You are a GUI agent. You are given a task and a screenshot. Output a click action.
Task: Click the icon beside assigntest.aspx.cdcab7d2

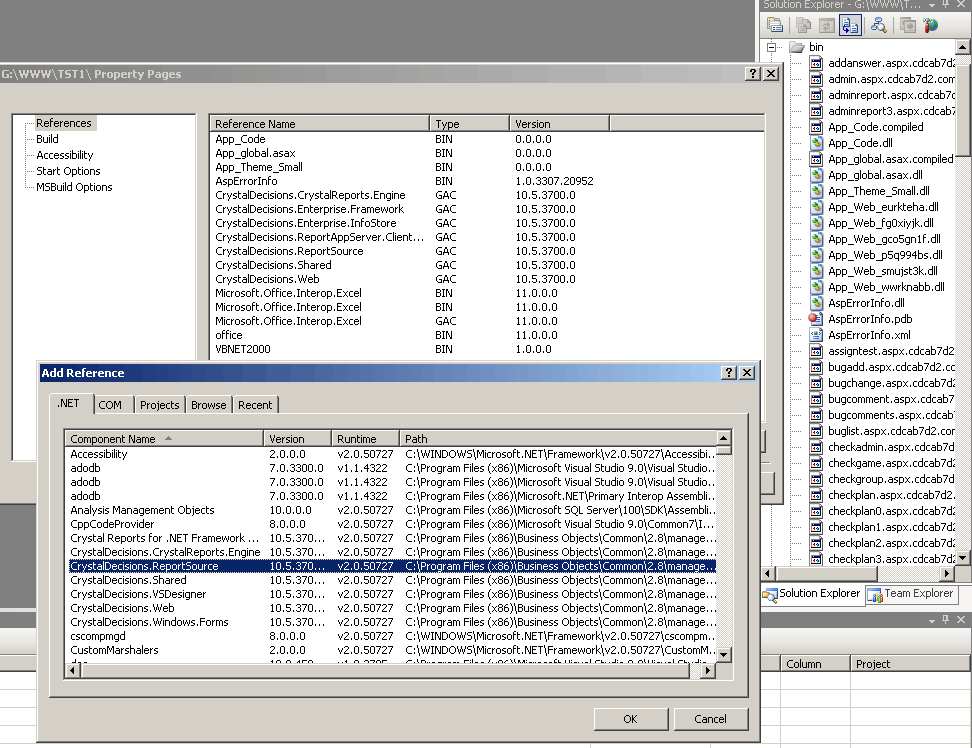point(816,351)
